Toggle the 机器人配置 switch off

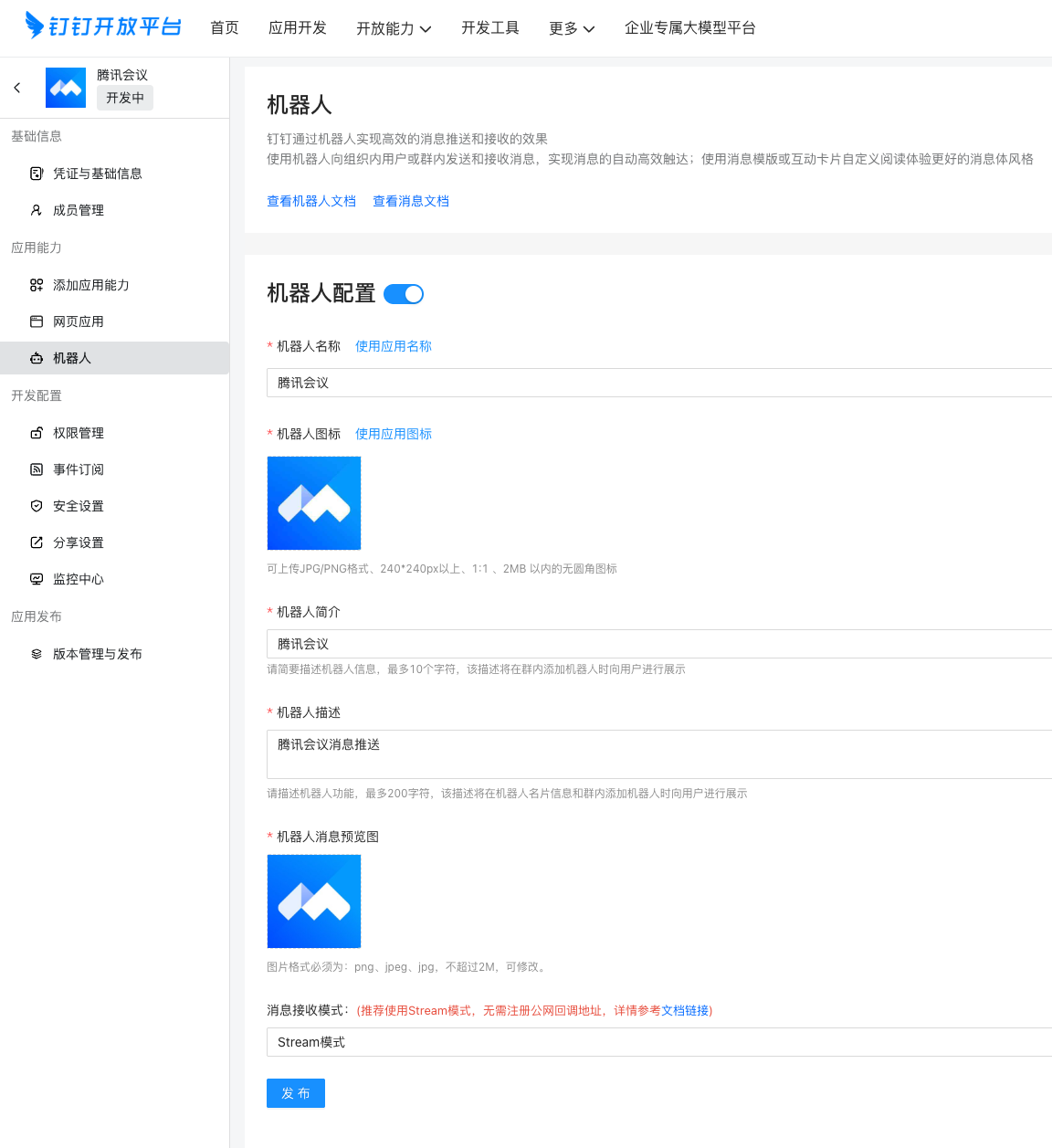click(x=404, y=294)
